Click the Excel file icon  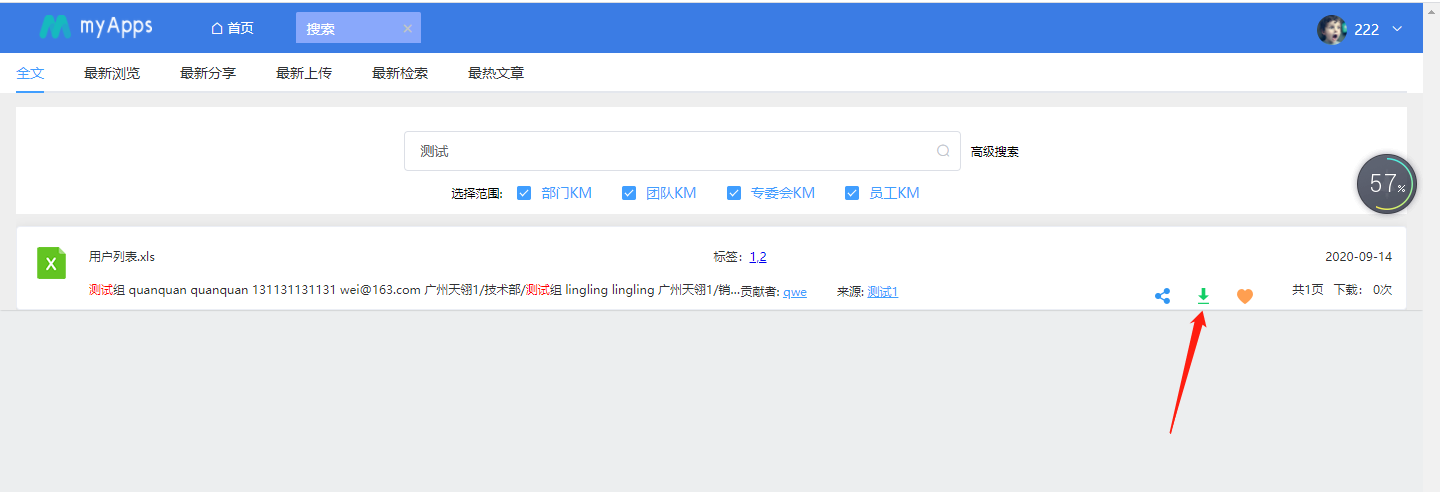click(x=51, y=263)
